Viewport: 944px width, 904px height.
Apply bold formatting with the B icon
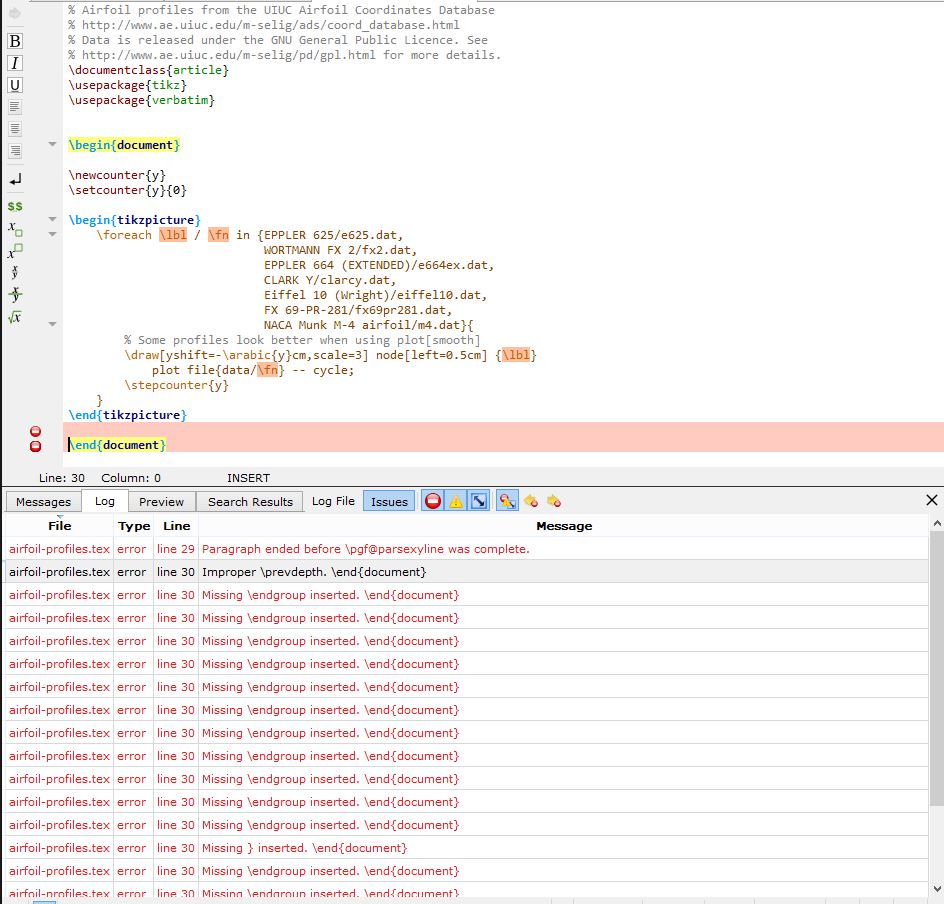(x=15, y=41)
